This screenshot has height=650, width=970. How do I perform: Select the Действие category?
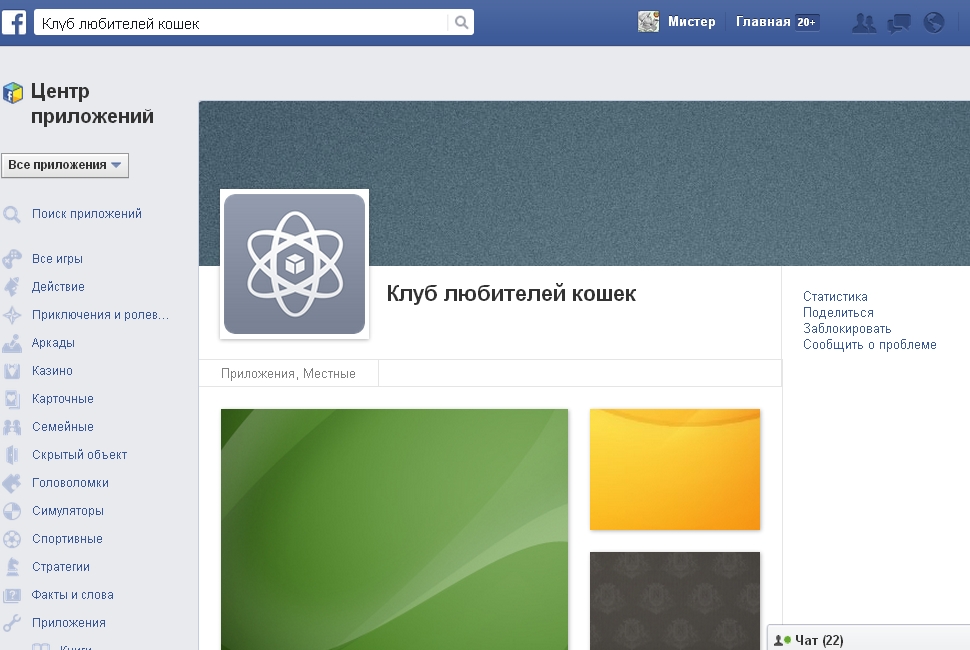click(x=58, y=286)
